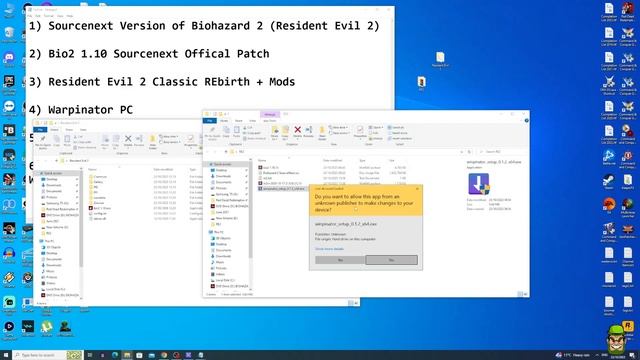This screenshot has width=640, height=360.
Task: Open the notification center in system tray
Action: click(633, 355)
